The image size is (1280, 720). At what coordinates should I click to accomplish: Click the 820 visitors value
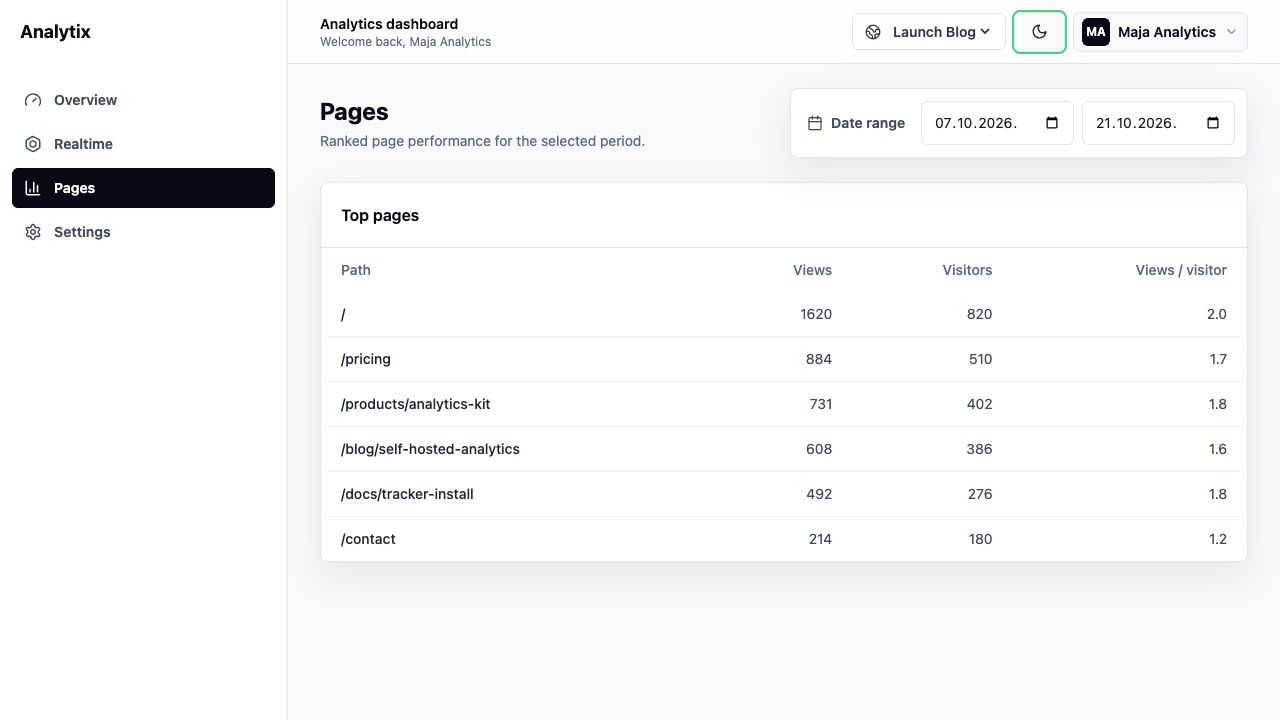click(x=980, y=314)
